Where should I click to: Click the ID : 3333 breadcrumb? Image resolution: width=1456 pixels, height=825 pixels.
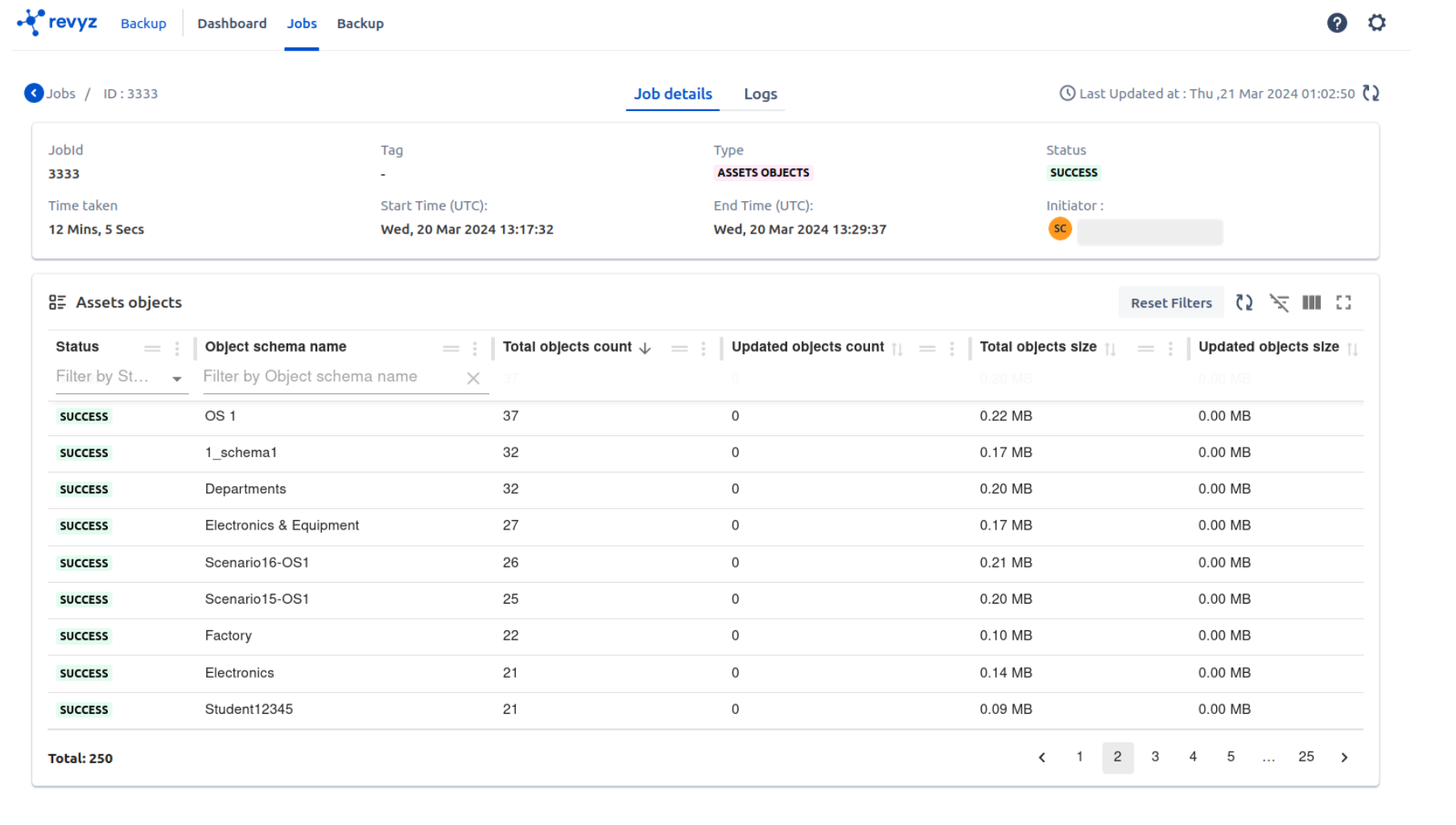tap(130, 93)
